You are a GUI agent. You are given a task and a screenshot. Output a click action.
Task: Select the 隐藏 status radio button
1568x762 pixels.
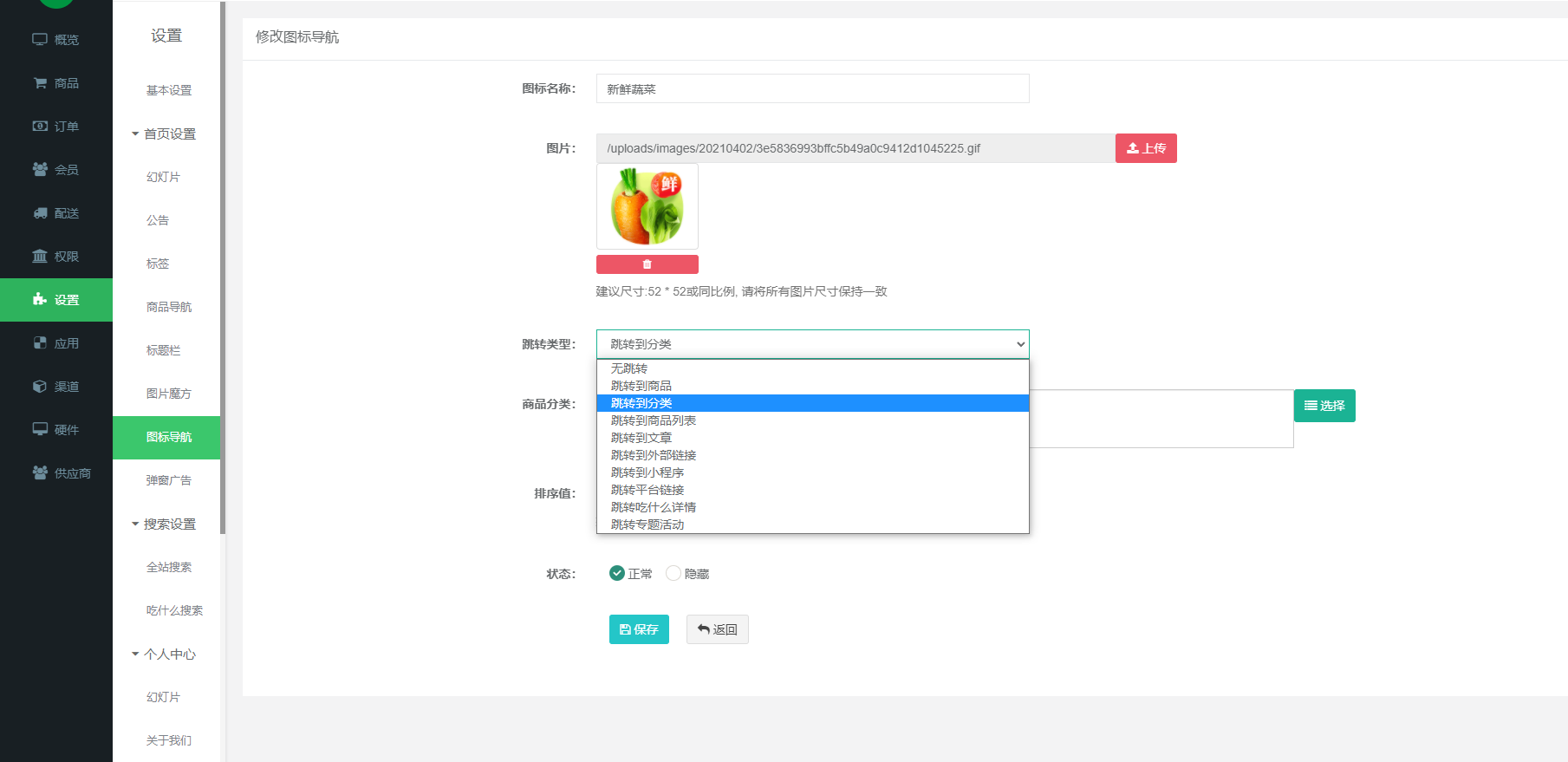(673, 573)
